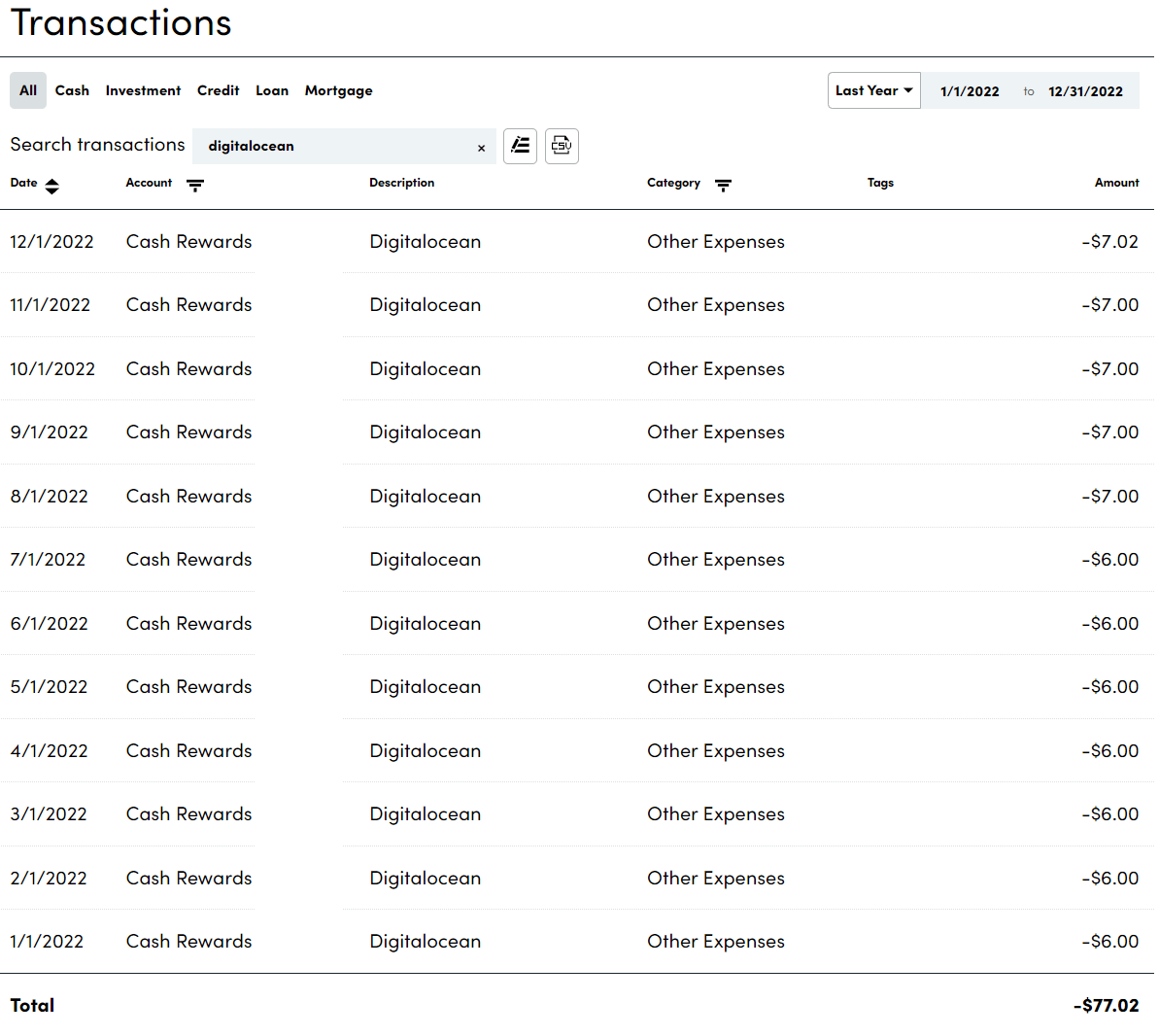Open the Digitalocean description on 1/1/2022
Image resolution: width=1159 pixels, height=1036 pixels.
(x=425, y=942)
